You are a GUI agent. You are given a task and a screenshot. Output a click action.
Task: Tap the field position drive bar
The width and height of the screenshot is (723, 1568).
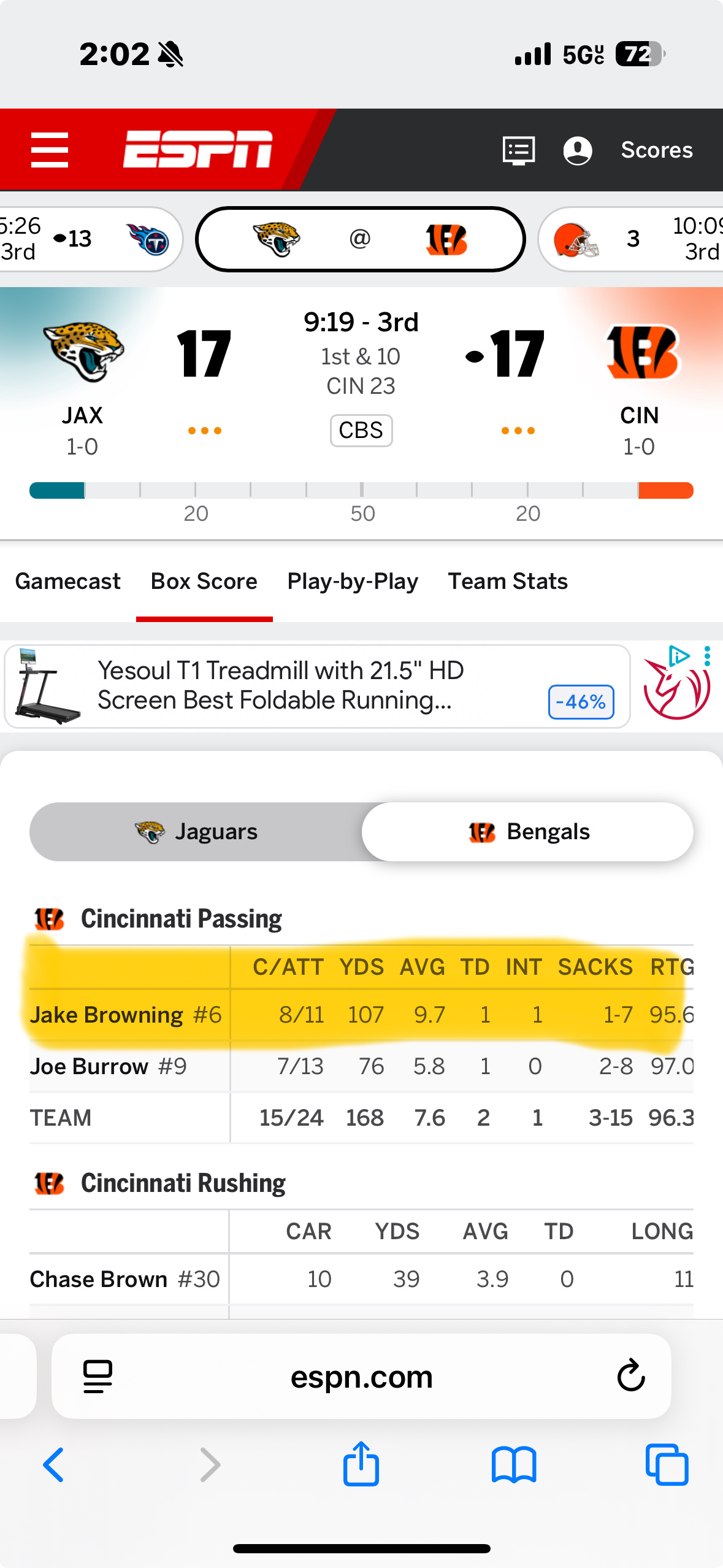(361, 490)
